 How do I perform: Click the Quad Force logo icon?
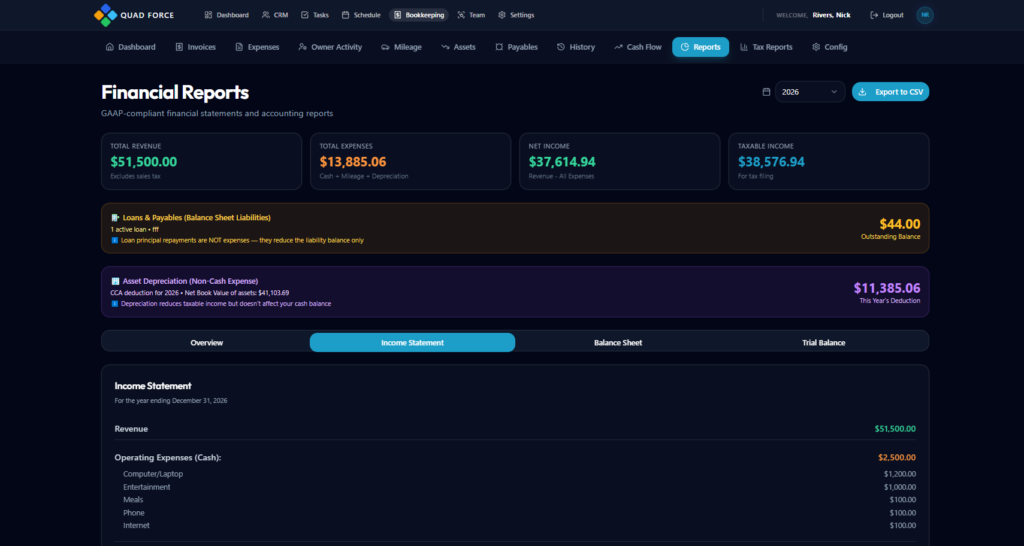(103, 15)
